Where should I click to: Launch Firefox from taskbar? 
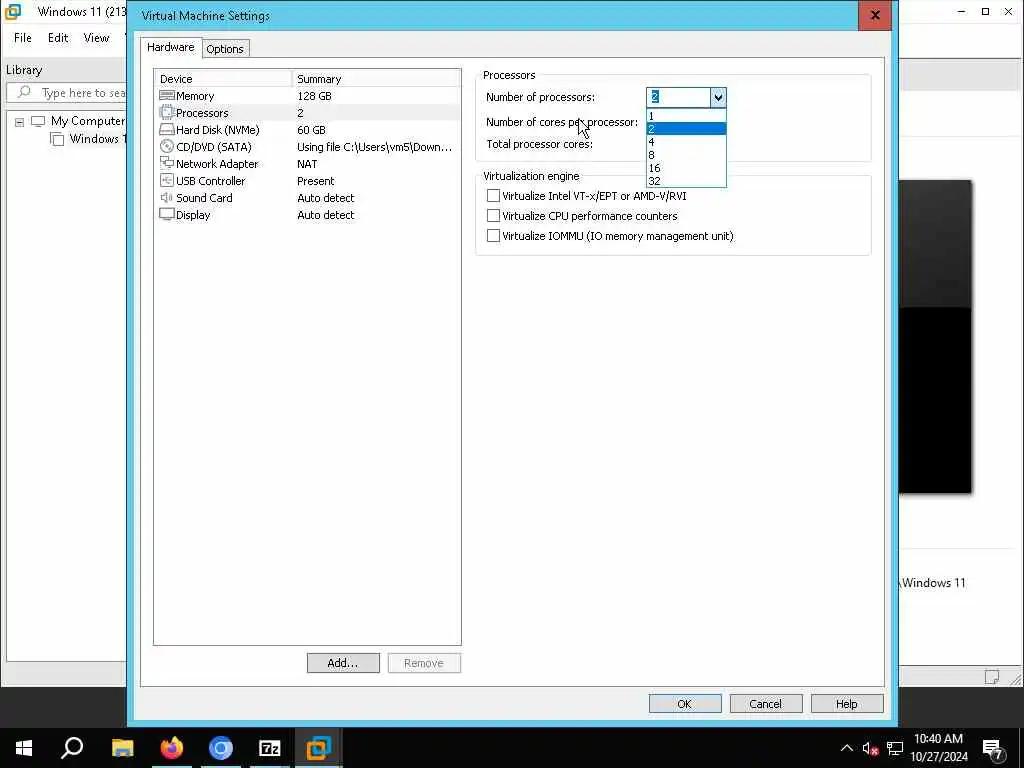click(172, 748)
